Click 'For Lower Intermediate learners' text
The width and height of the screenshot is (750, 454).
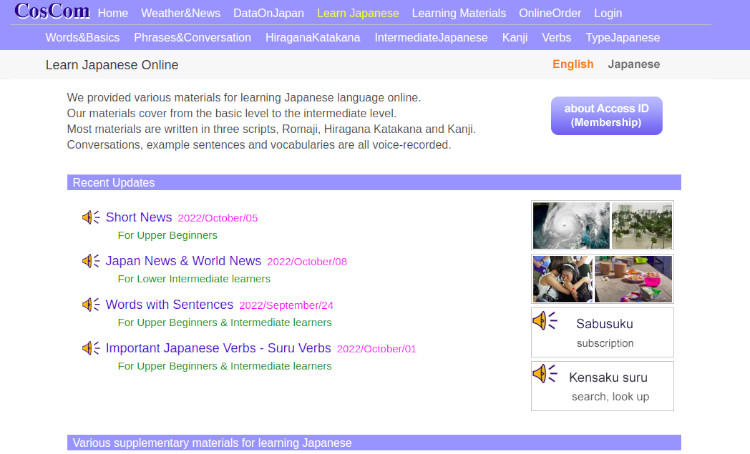coord(194,279)
